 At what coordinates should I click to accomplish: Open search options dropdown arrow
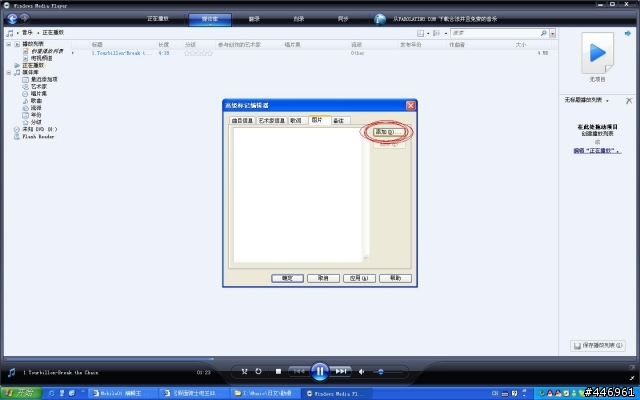click(x=553, y=33)
